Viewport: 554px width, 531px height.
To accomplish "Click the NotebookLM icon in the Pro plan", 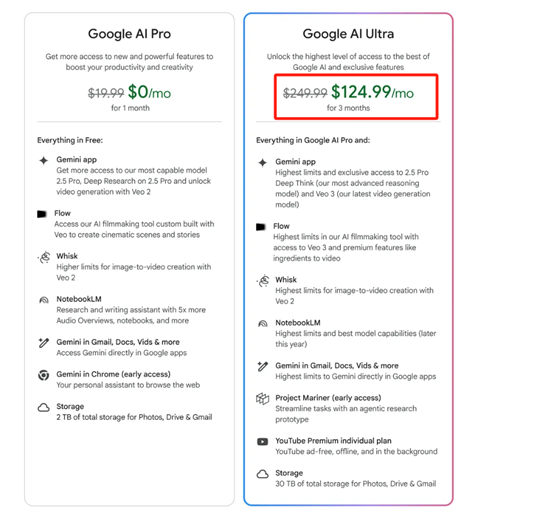I will coord(44,300).
